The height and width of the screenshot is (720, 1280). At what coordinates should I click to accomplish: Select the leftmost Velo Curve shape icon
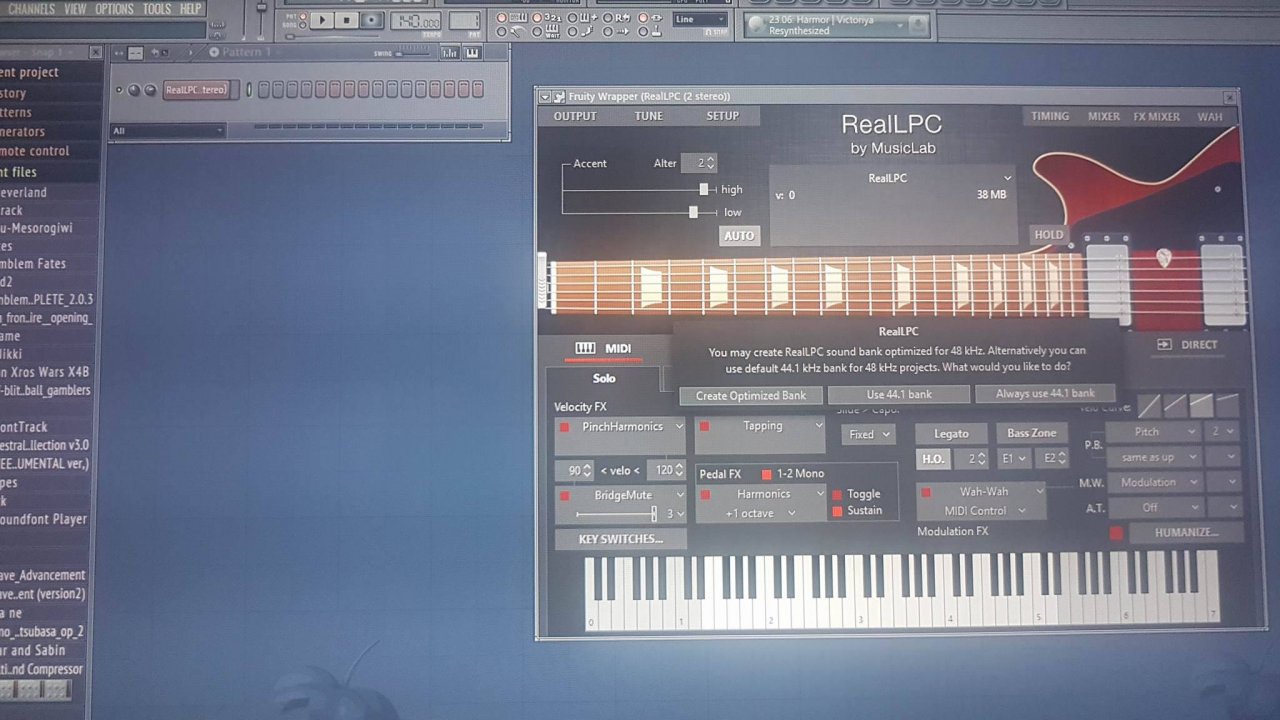(x=1149, y=405)
